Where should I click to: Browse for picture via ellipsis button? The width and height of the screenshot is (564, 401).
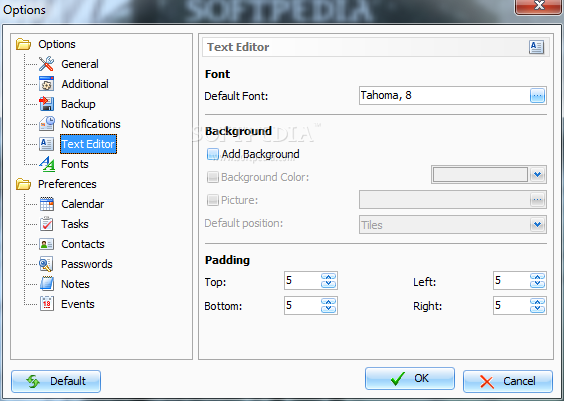click(x=537, y=200)
